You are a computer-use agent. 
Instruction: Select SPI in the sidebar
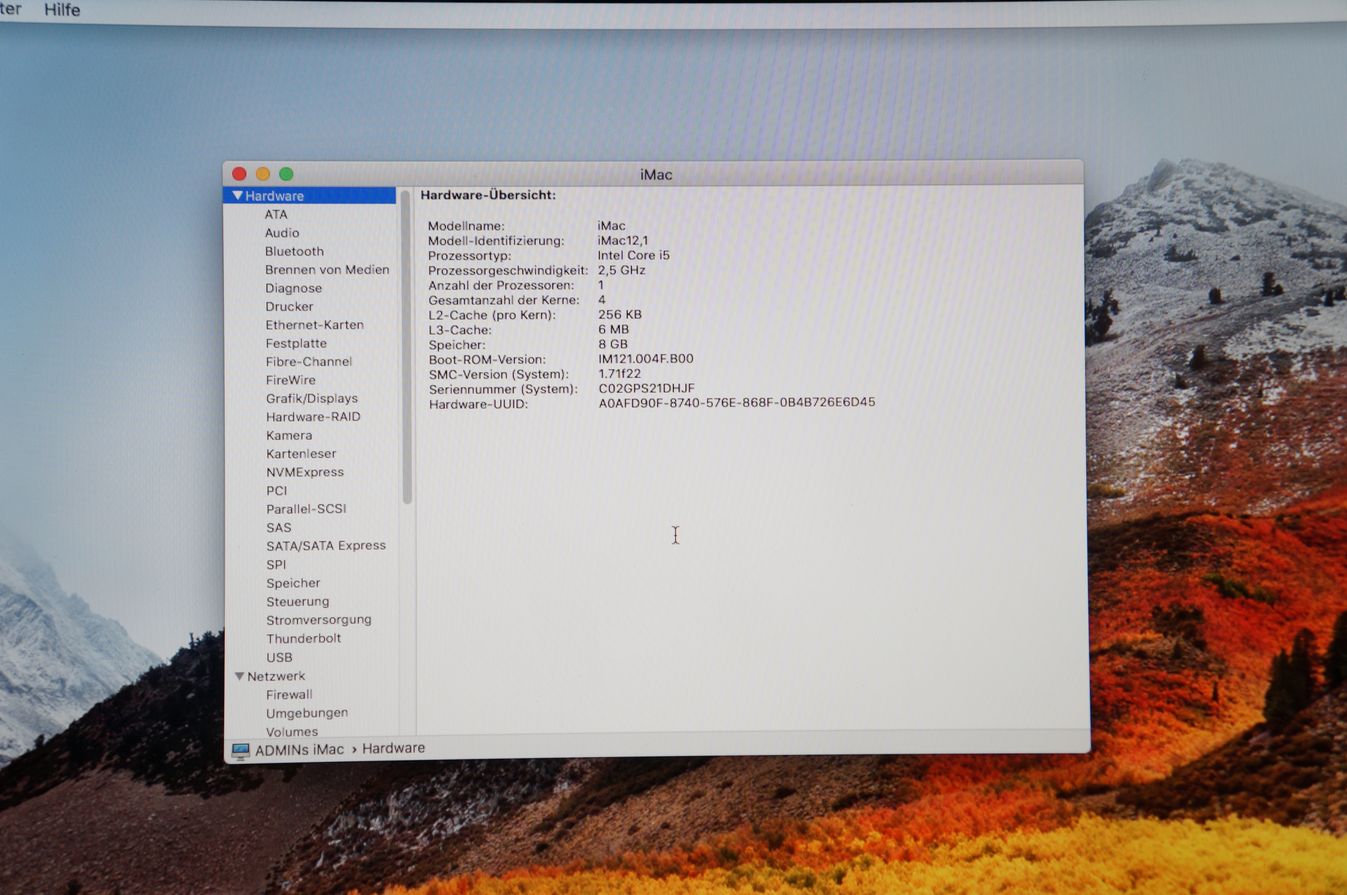(276, 565)
